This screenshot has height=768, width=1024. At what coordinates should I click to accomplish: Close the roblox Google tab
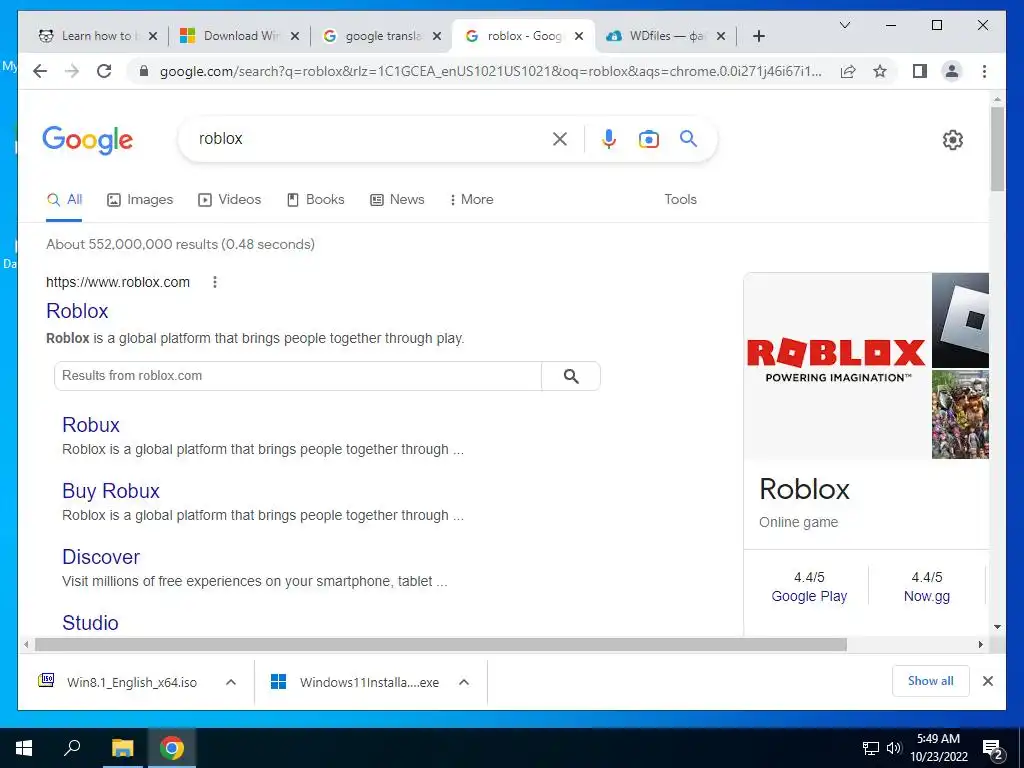[x=579, y=36]
